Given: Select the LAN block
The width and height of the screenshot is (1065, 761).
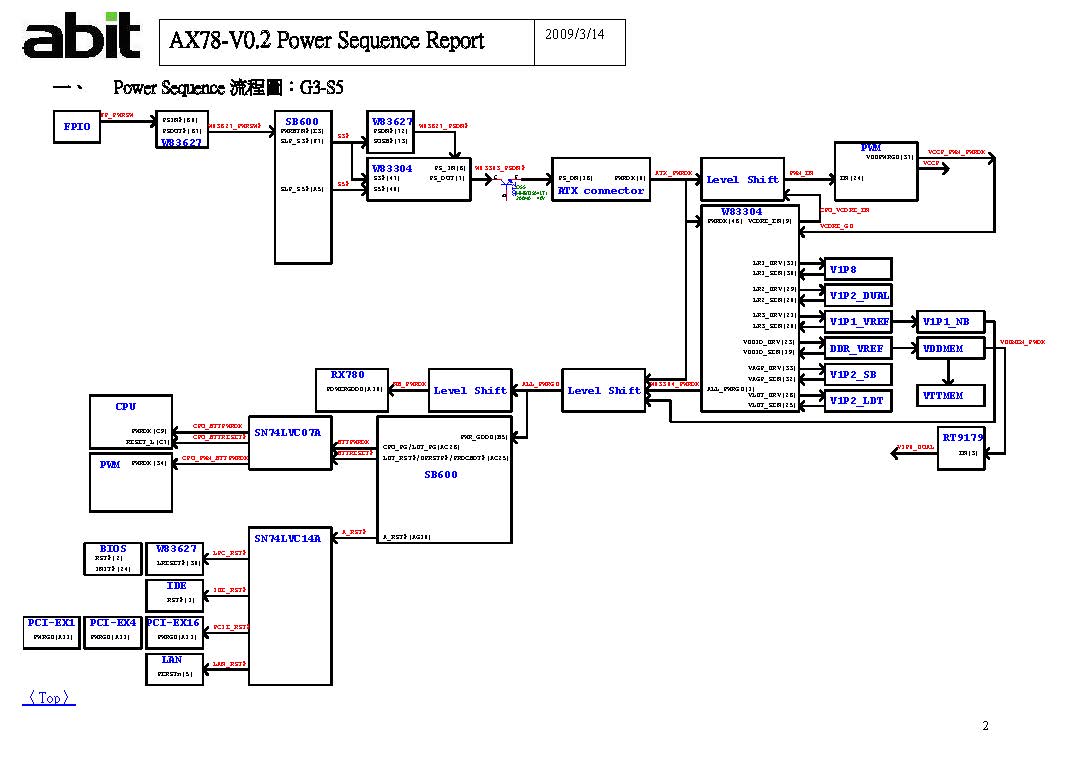Looking at the screenshot, I should (174, 669).
